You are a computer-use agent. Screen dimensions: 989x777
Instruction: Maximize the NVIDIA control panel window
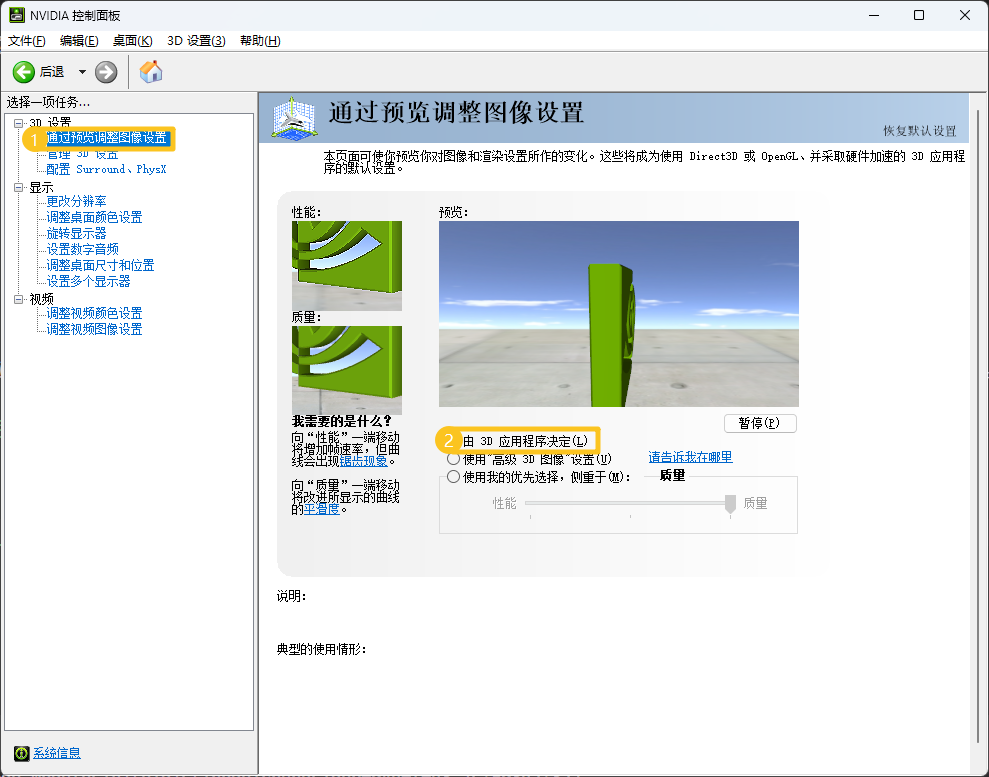[x=919, y=15]
